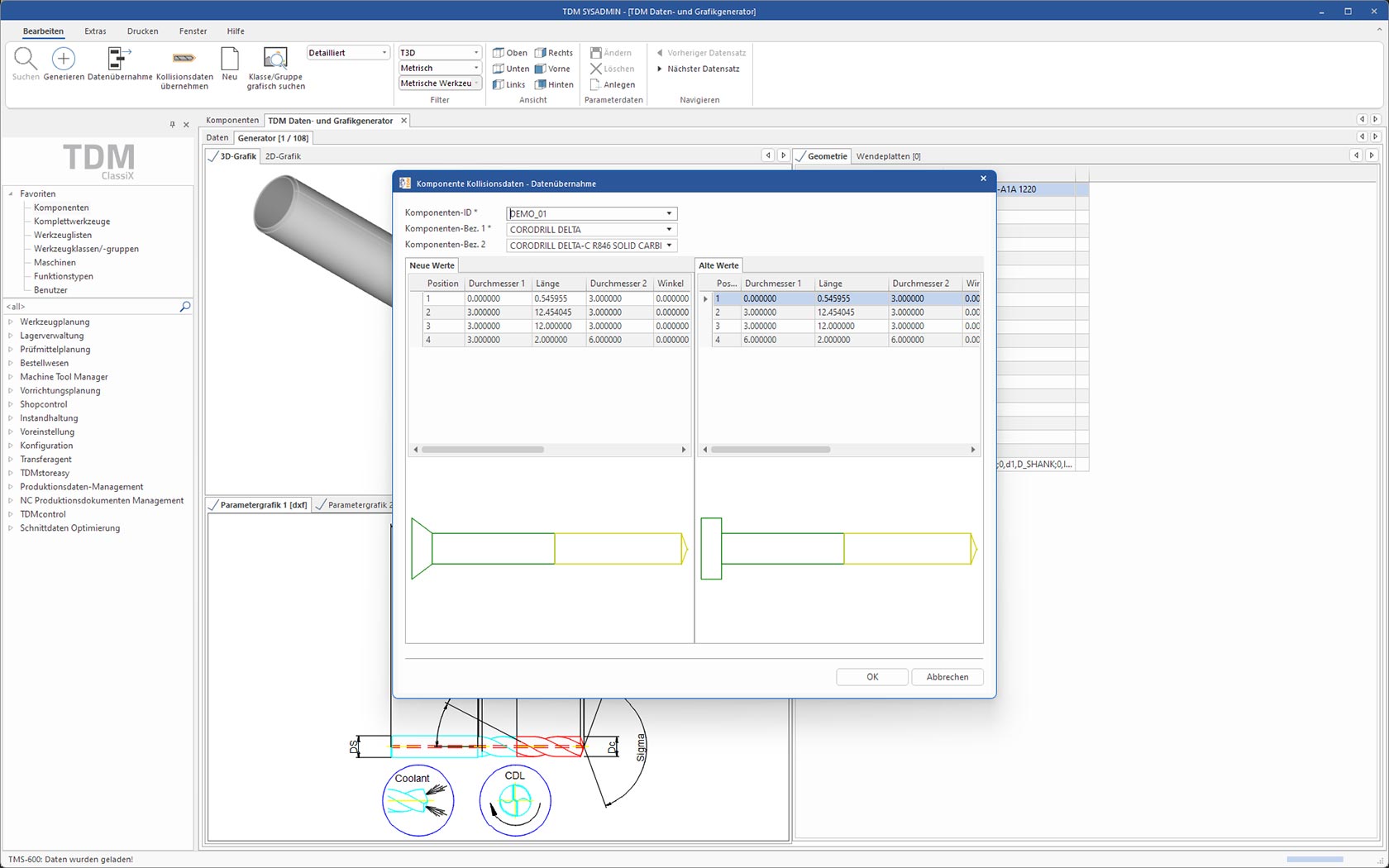Click the Generieren plus icon
Viewport: 1389px width, 868px height.
click(64, 59)
